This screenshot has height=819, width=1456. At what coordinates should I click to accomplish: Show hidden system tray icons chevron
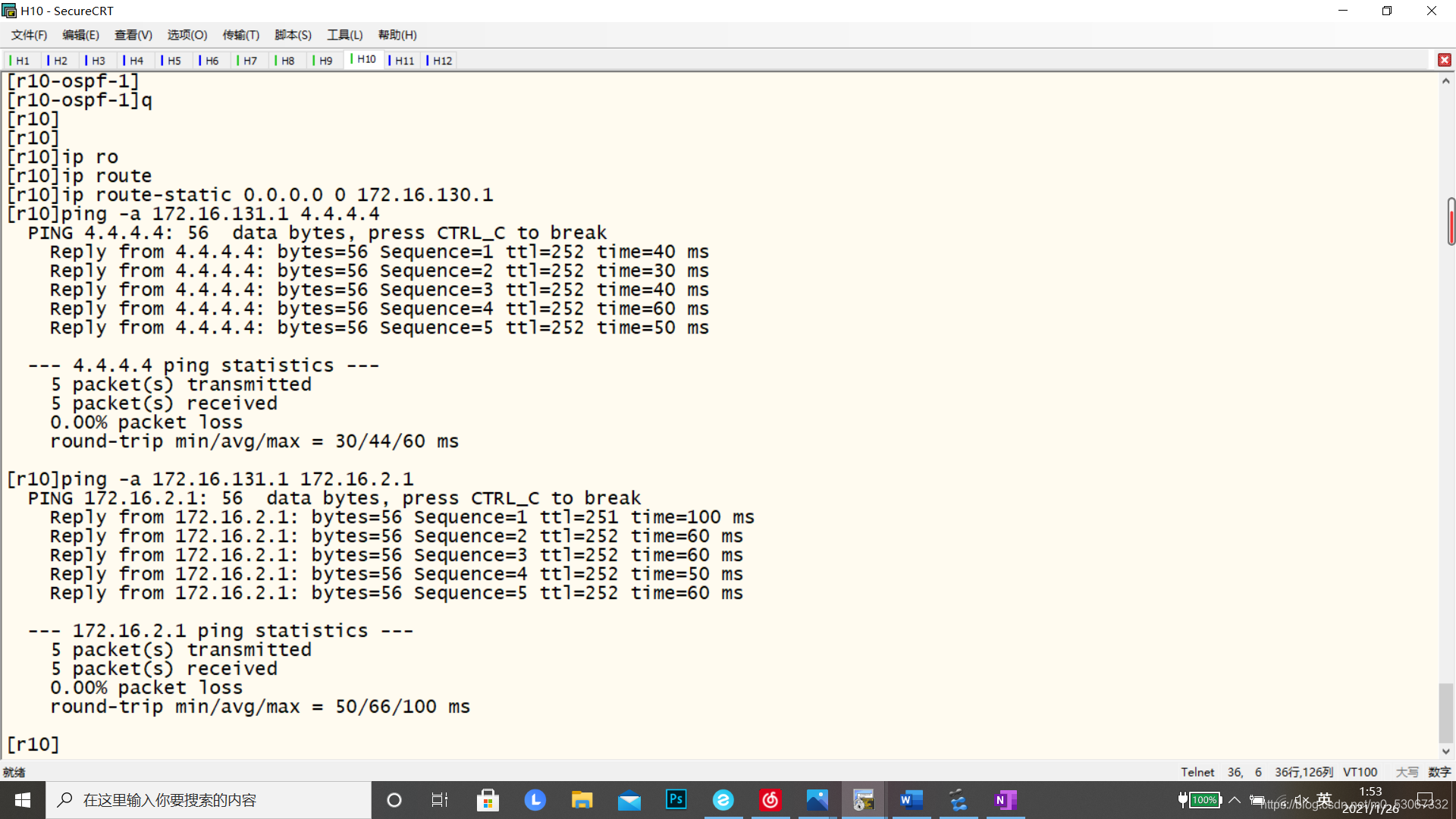(1235, 800)
